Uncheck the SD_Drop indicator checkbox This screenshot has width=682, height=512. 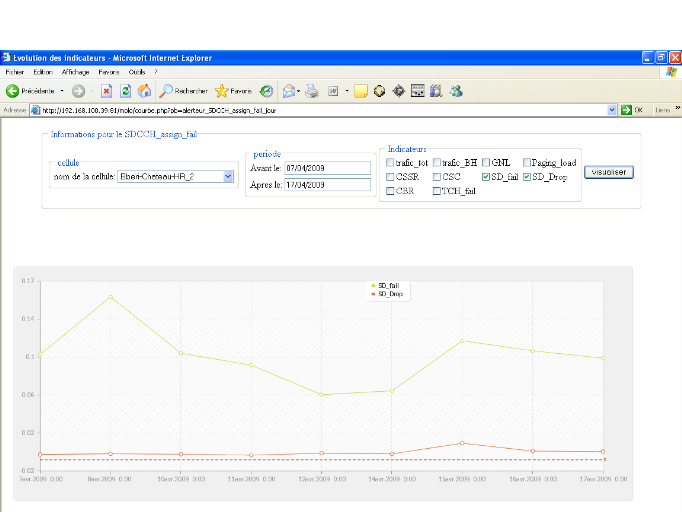[526, 177]
